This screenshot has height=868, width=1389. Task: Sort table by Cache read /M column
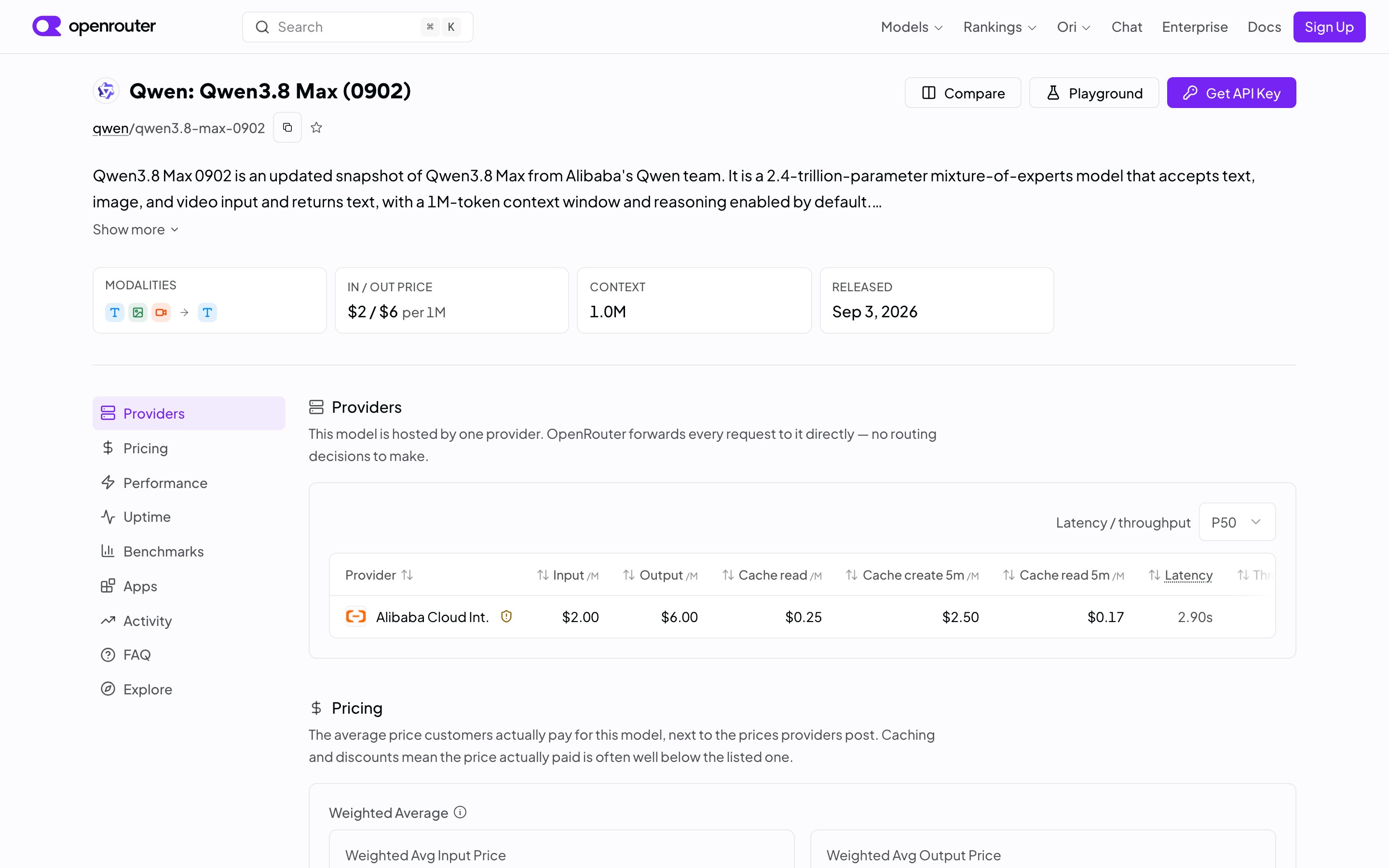(772, 575)
